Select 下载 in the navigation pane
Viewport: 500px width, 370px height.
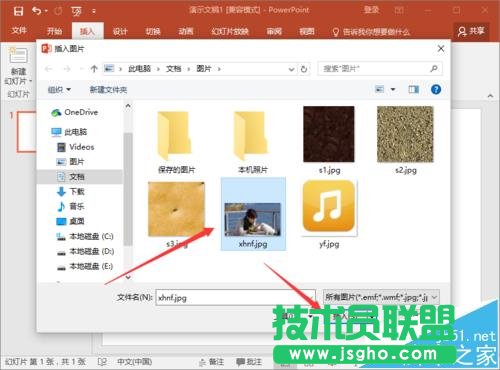[x=70, y=191]
